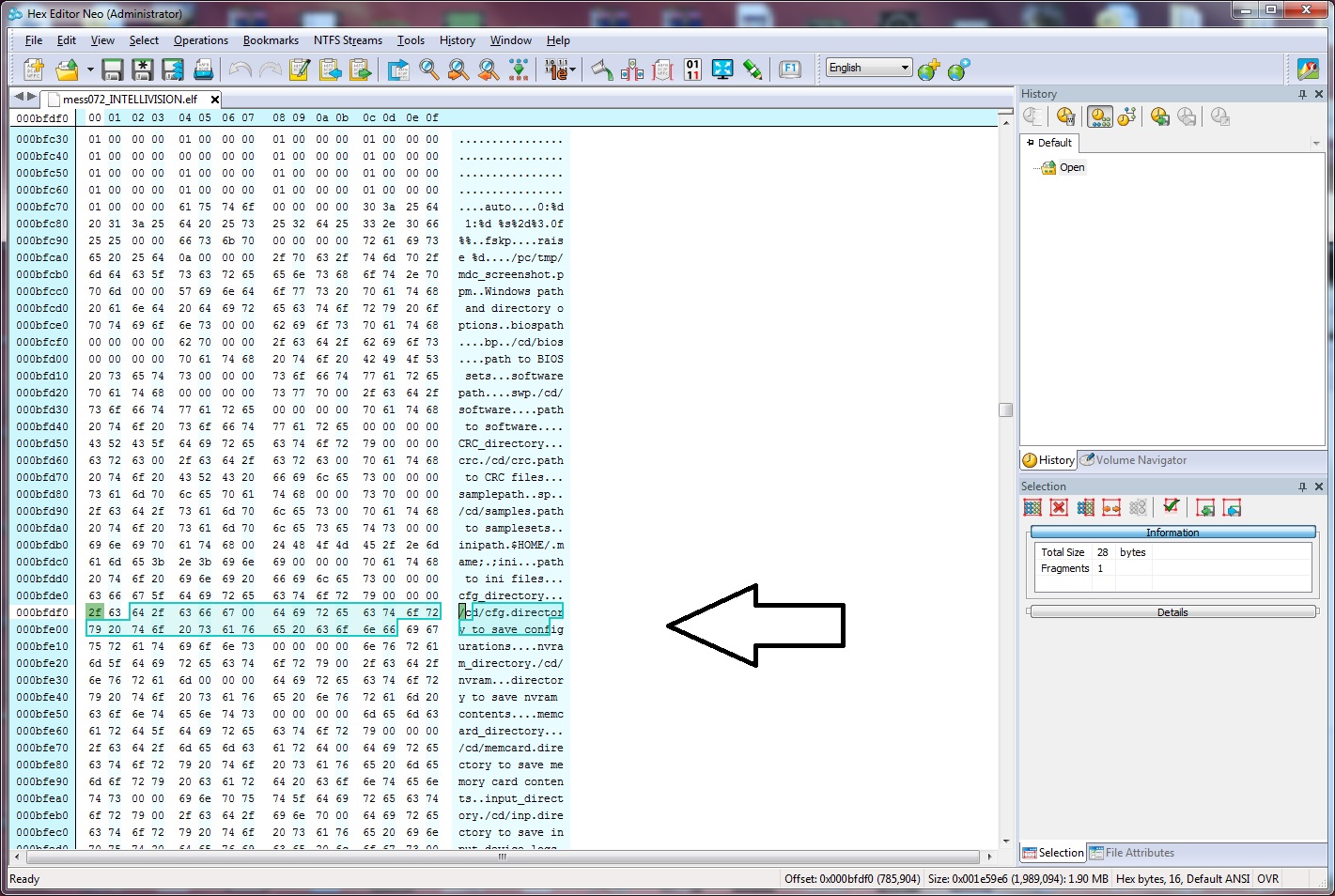Collapse the Information section header
Screen dimensions: 1335x896
[1172, 533]
